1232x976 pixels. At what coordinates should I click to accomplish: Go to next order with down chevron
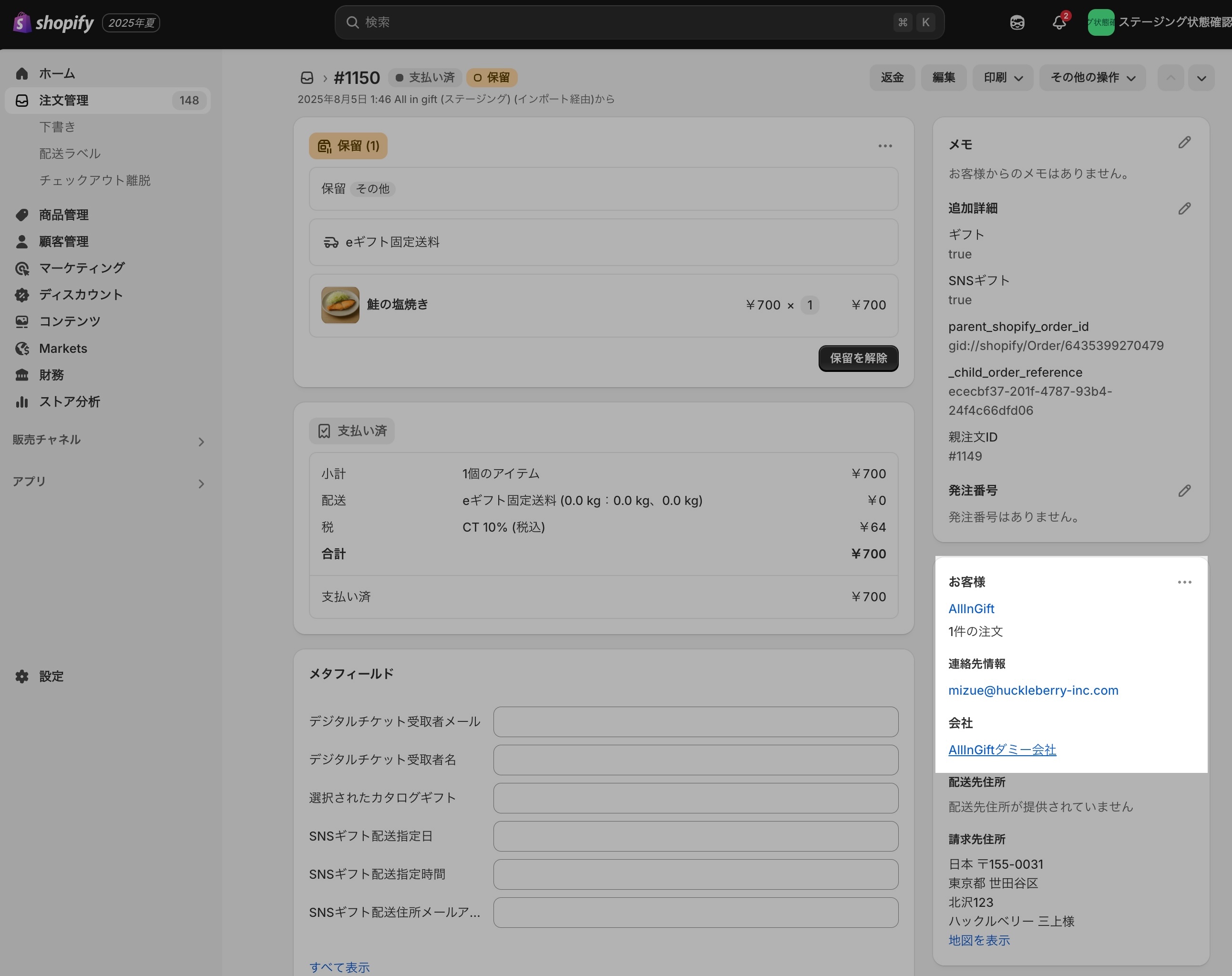coord(1201,78)
